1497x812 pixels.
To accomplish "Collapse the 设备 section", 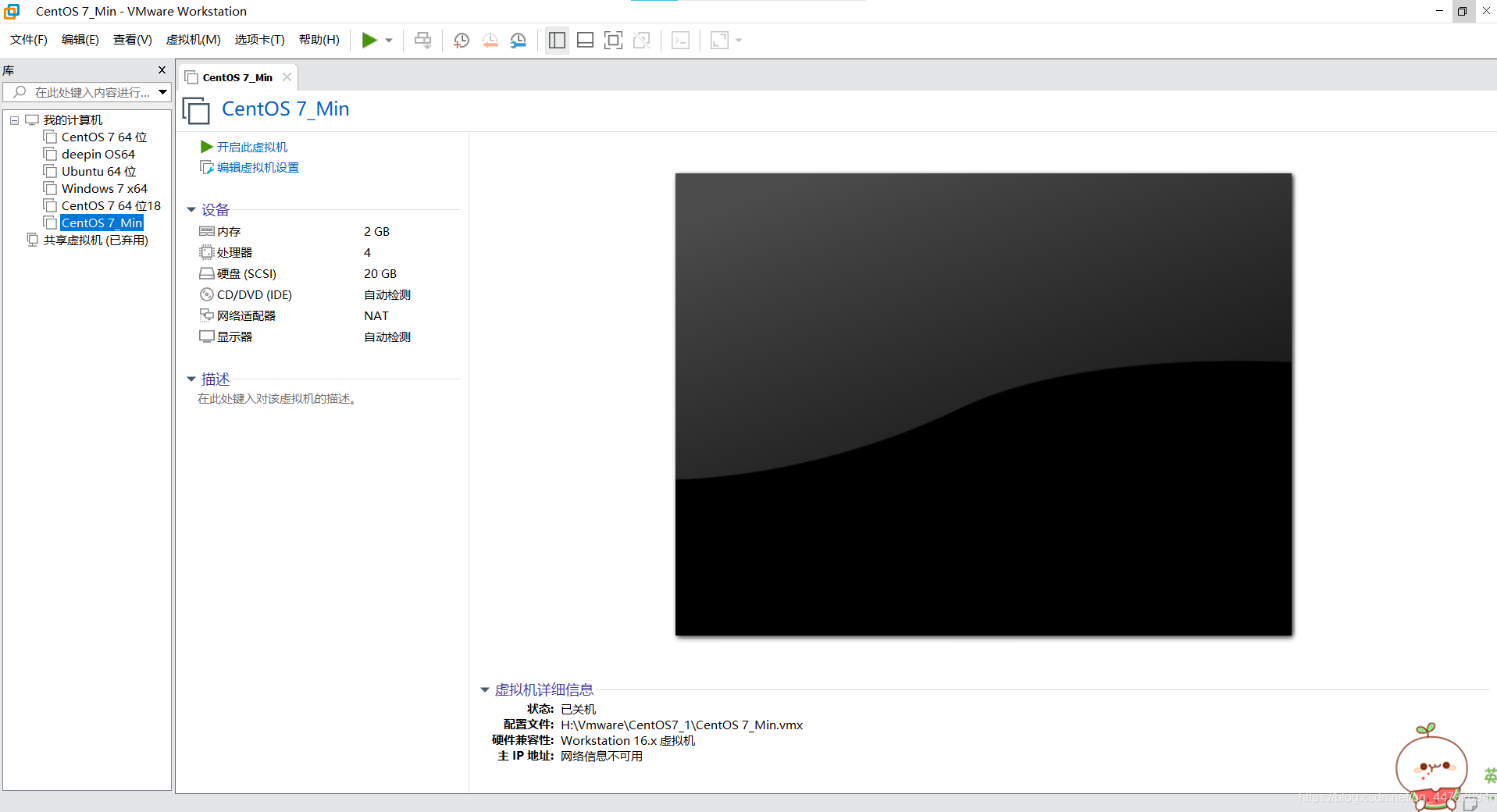I will [x=191, y=210].
